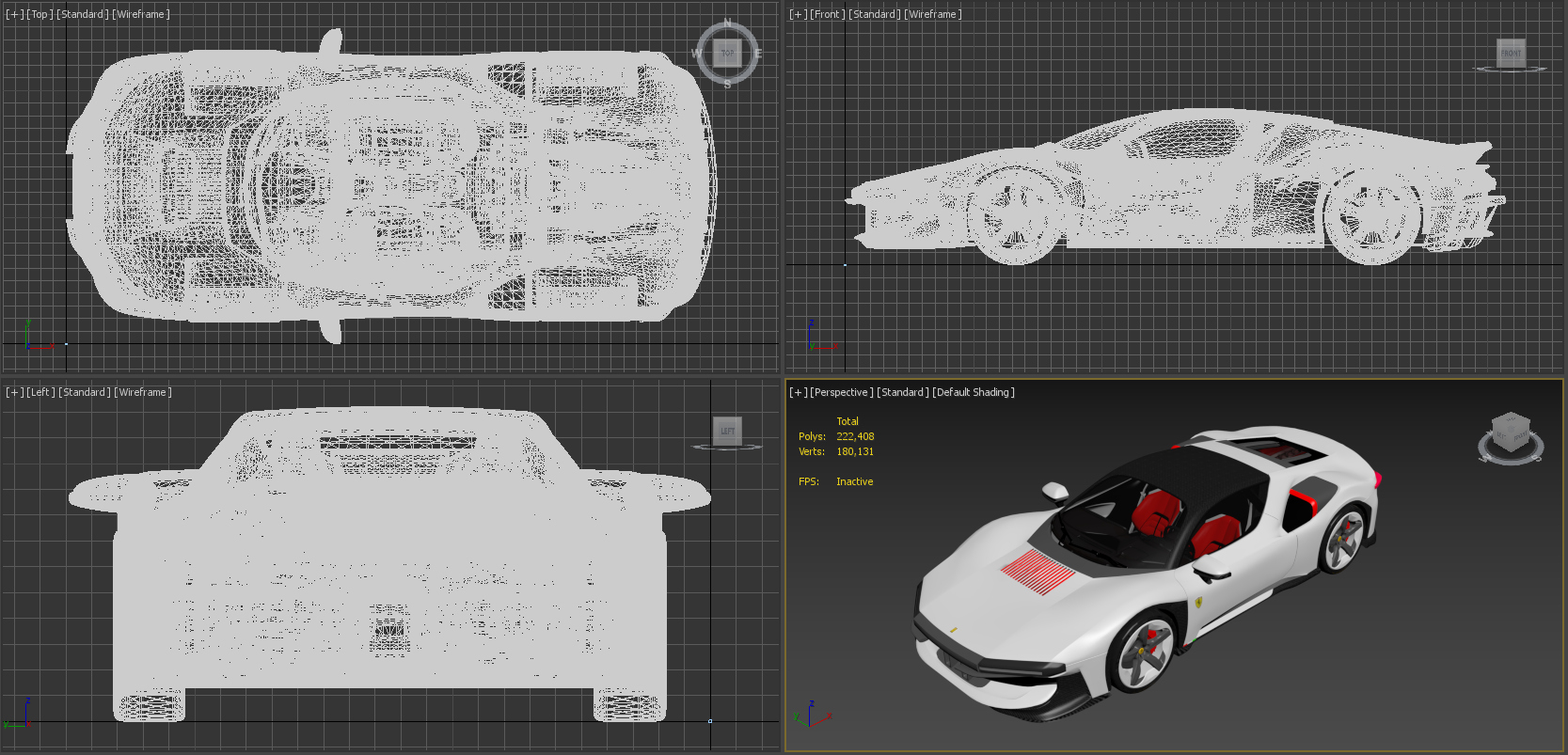Click the FRONT face of the Front viewport ViewCube
The width and height of the screenshot is (1568, 755).
[1511, 53]
